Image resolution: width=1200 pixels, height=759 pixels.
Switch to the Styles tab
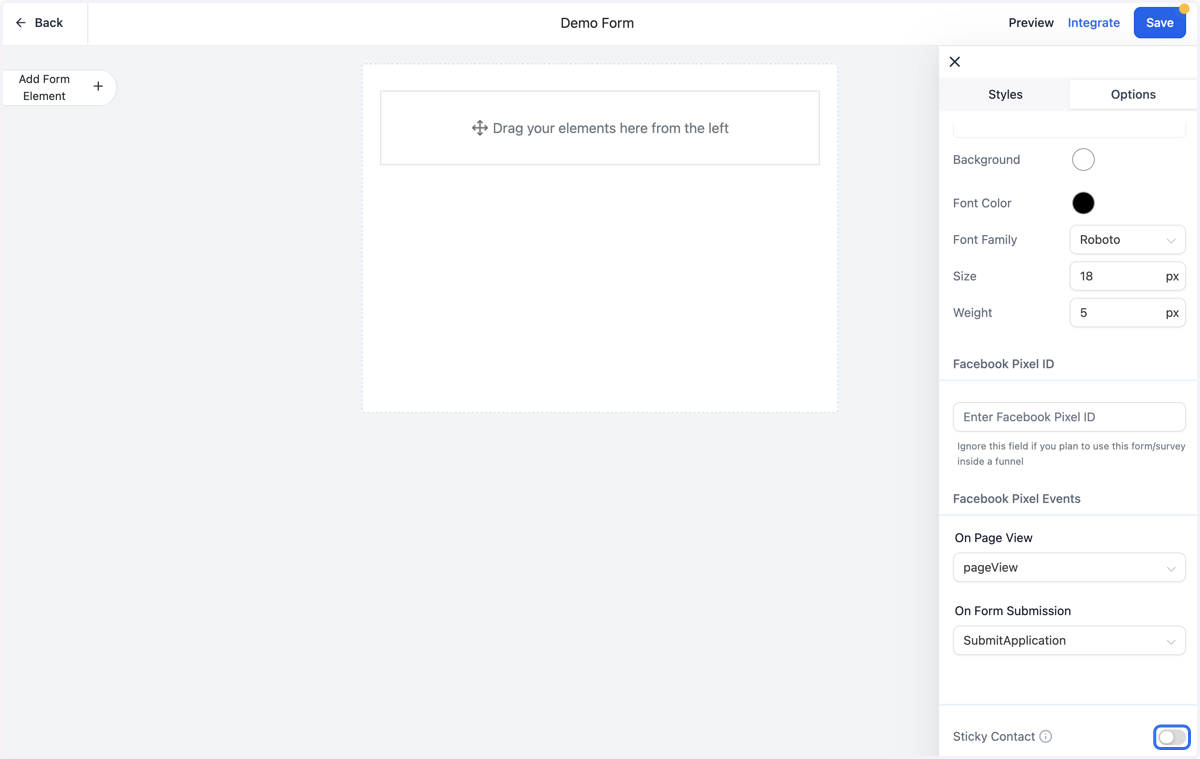(1005, 94)
